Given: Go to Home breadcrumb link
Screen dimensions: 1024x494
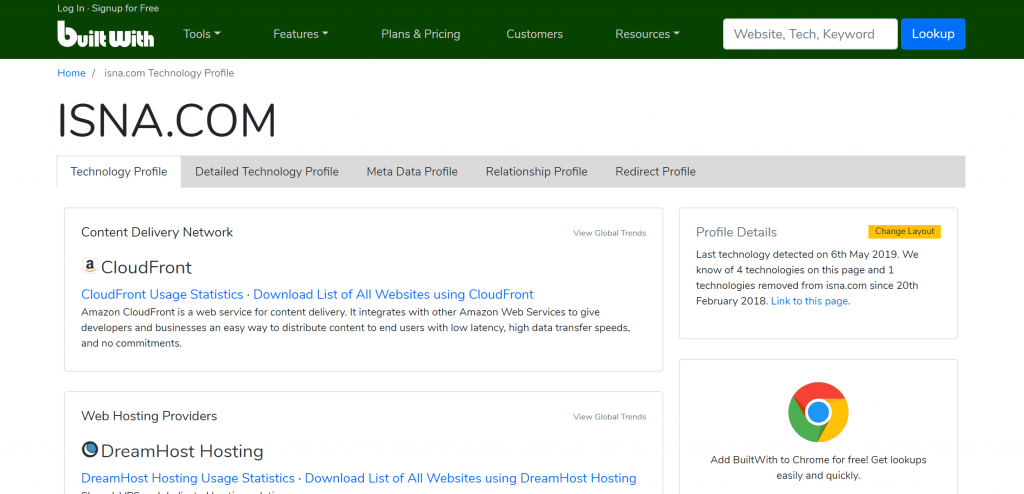Looking at the screenshot, I should point(71,73).
